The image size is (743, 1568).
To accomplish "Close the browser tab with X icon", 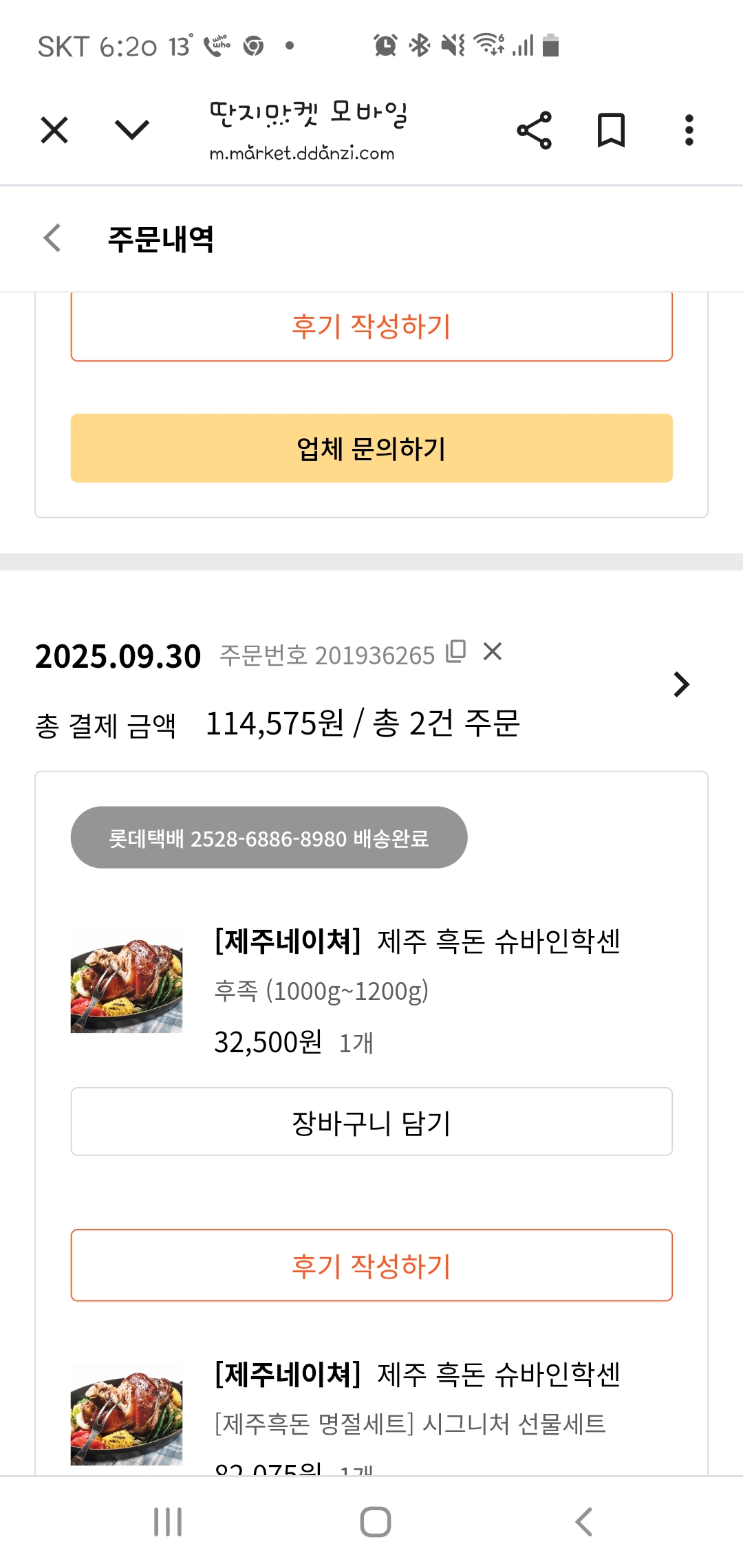I will pos(54,130).
